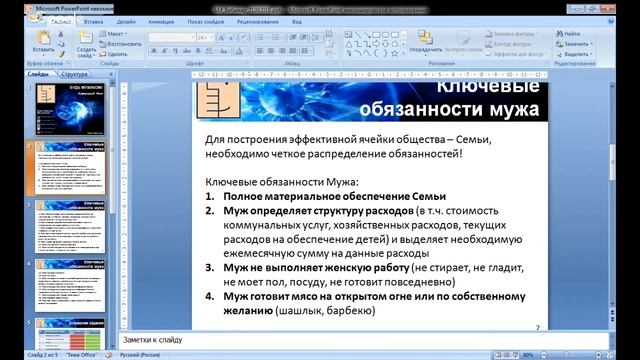640x360 pixels.
Task: Open the Анимация (Animation) ribbon tab
Action: coord(161,22)
